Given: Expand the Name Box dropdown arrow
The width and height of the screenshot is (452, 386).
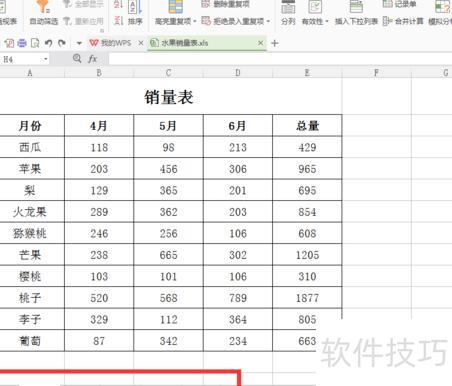Looking at the screenshot, I should [46, 59].
